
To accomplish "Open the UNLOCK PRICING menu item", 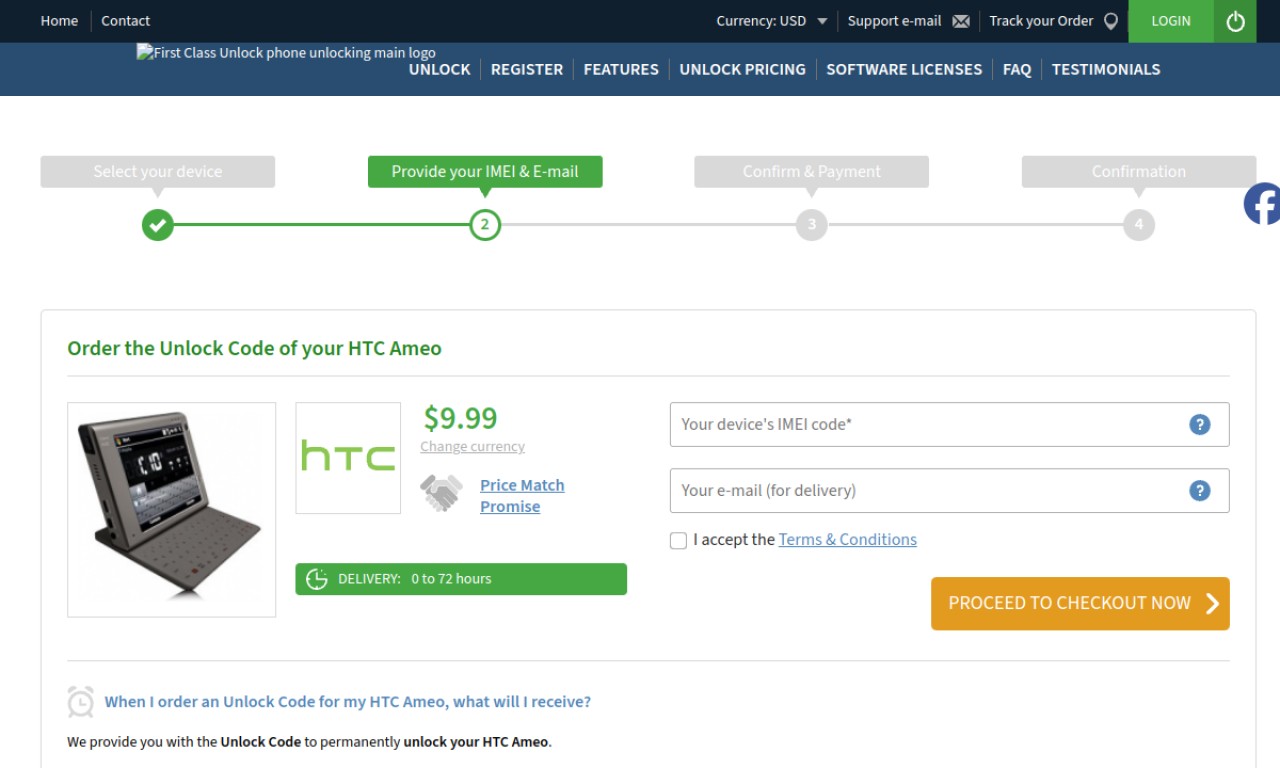I will tap(742, 70).
